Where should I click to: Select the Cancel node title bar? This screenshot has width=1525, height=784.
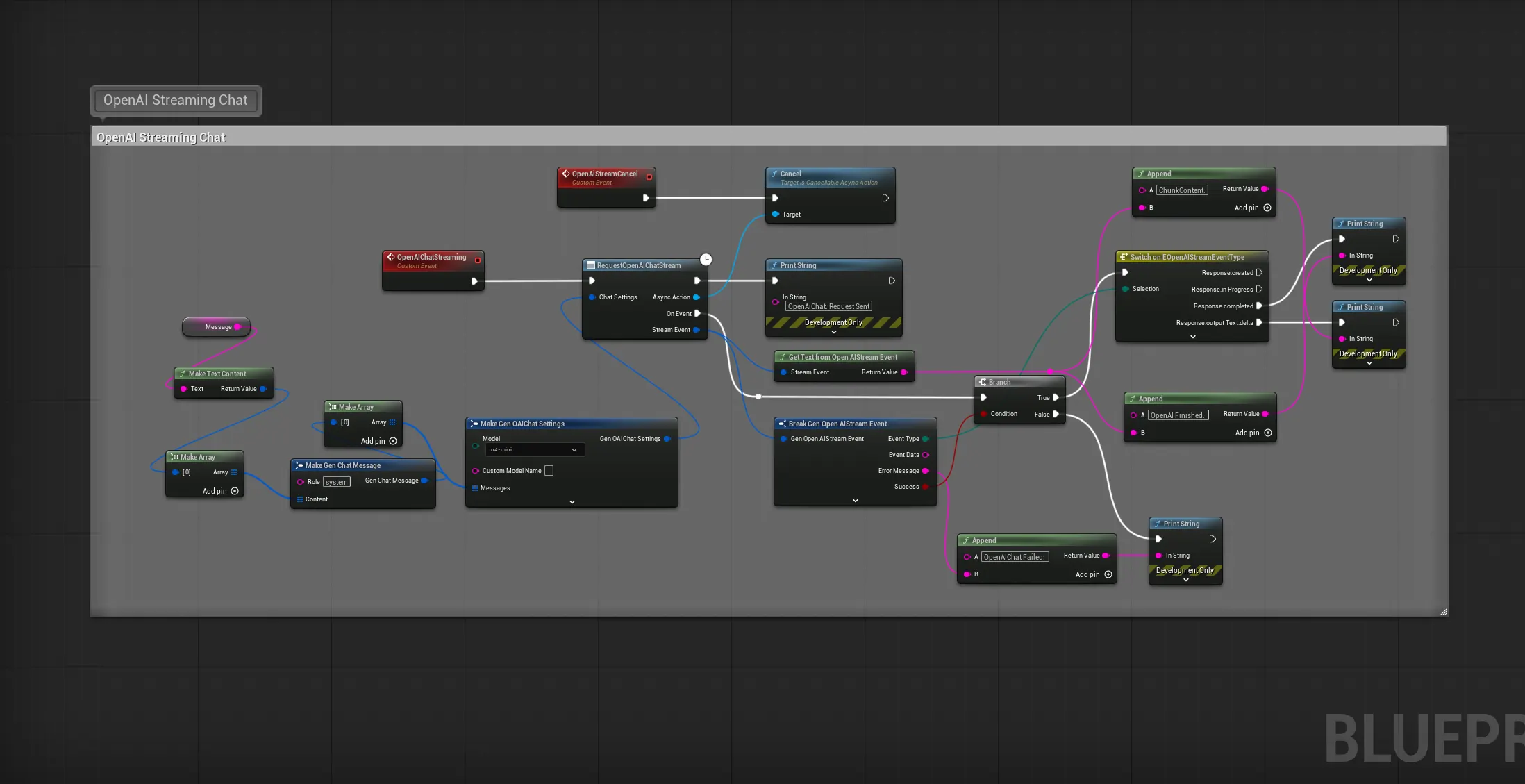tap(830, 178)
